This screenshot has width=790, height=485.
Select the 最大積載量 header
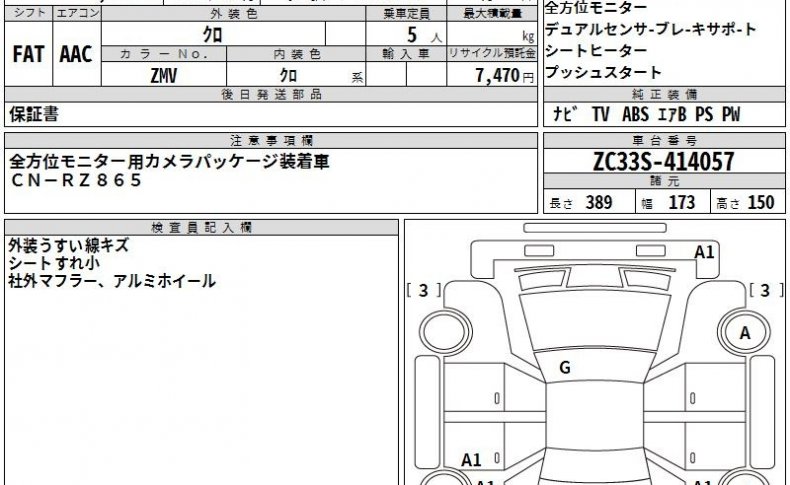coord(492,14)
